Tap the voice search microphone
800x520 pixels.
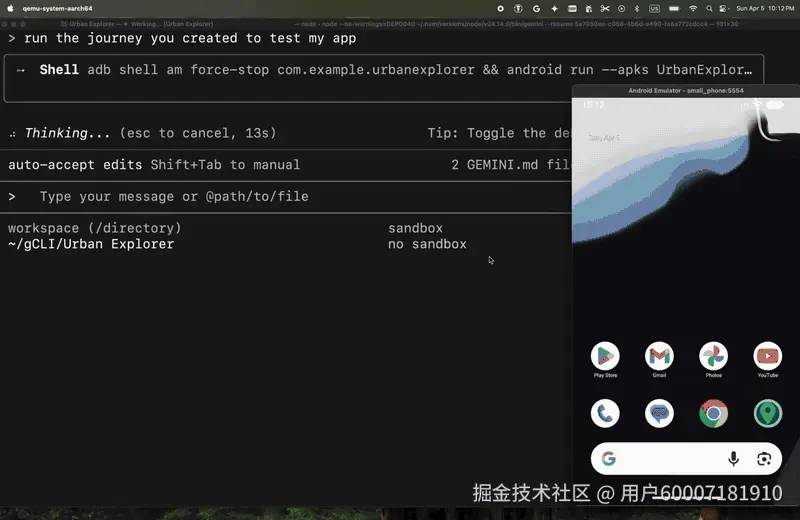(733, 459)
